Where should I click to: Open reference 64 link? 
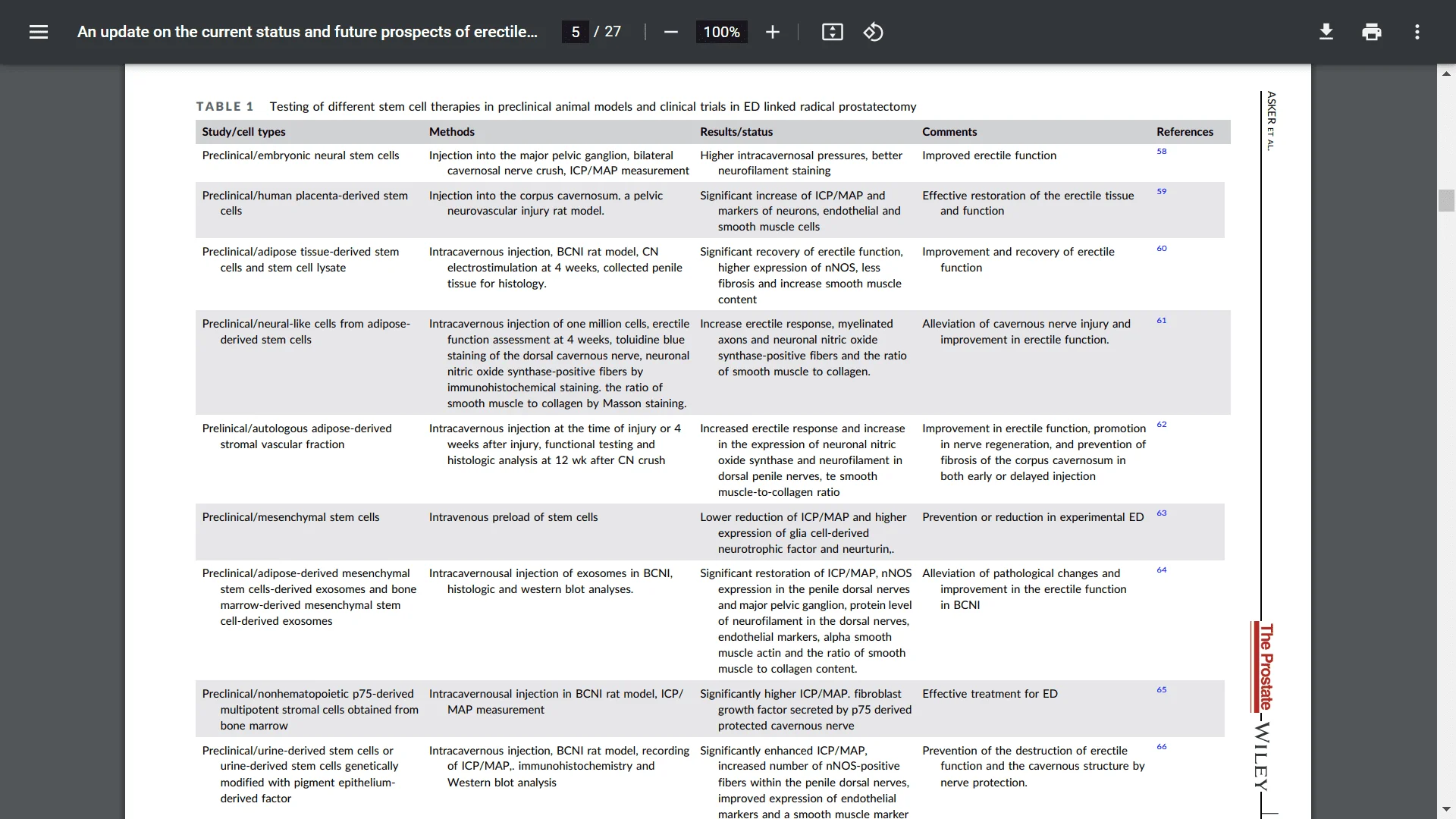click(1161, 570)
